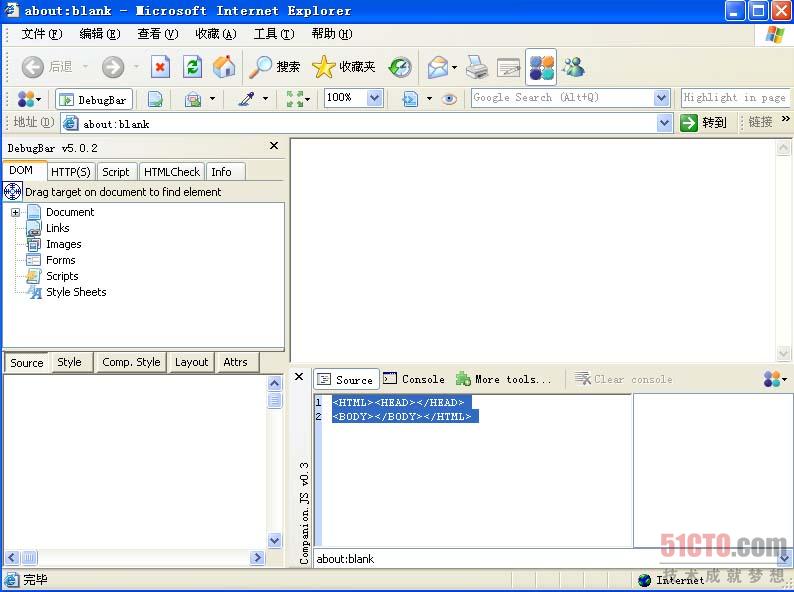The height and width of the screenshot is (592, 794).
Task: Click the DebugBar toolbar button
Action: [x=94, y=100]
